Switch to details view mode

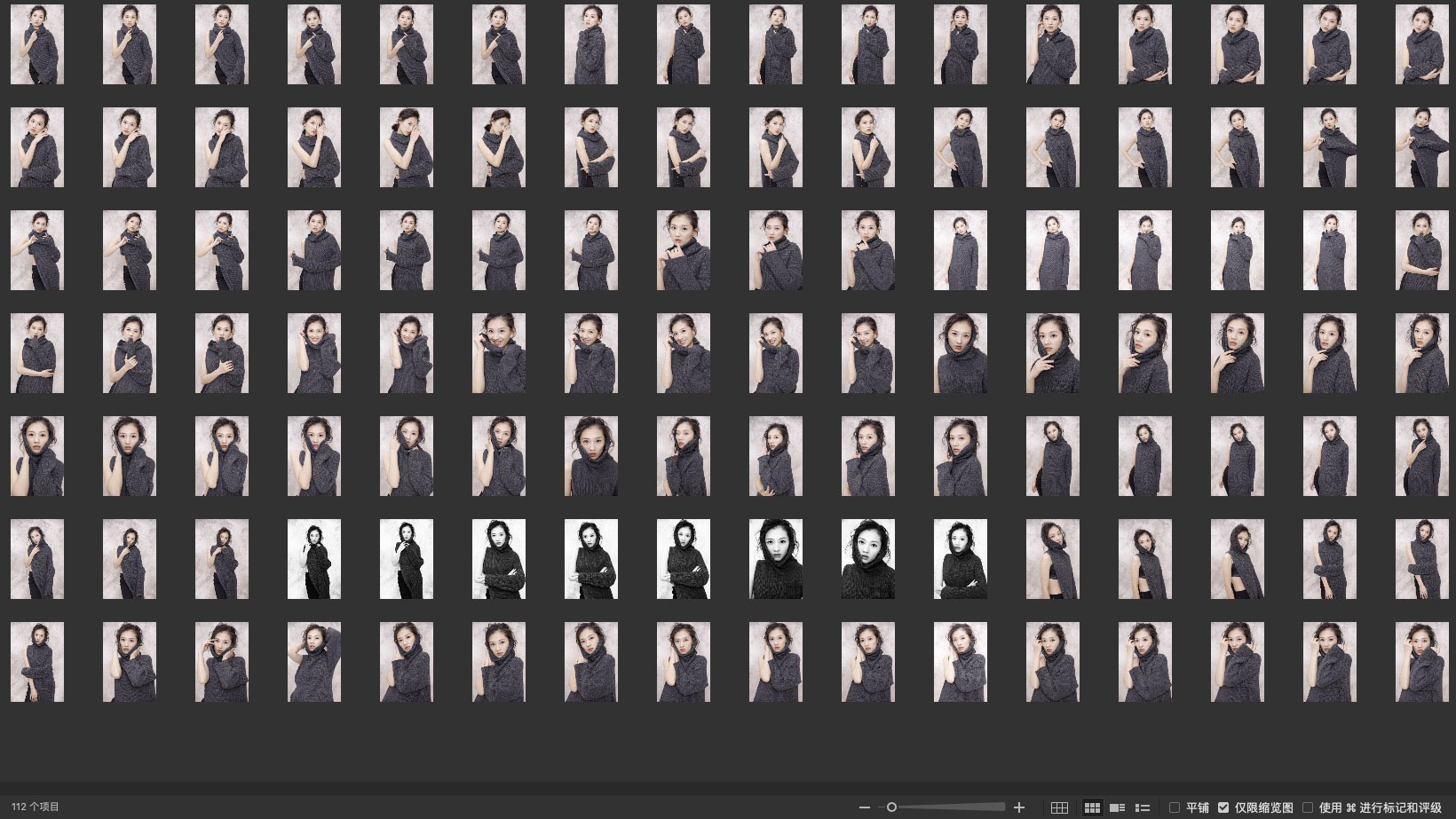[x=1118, y=807]
